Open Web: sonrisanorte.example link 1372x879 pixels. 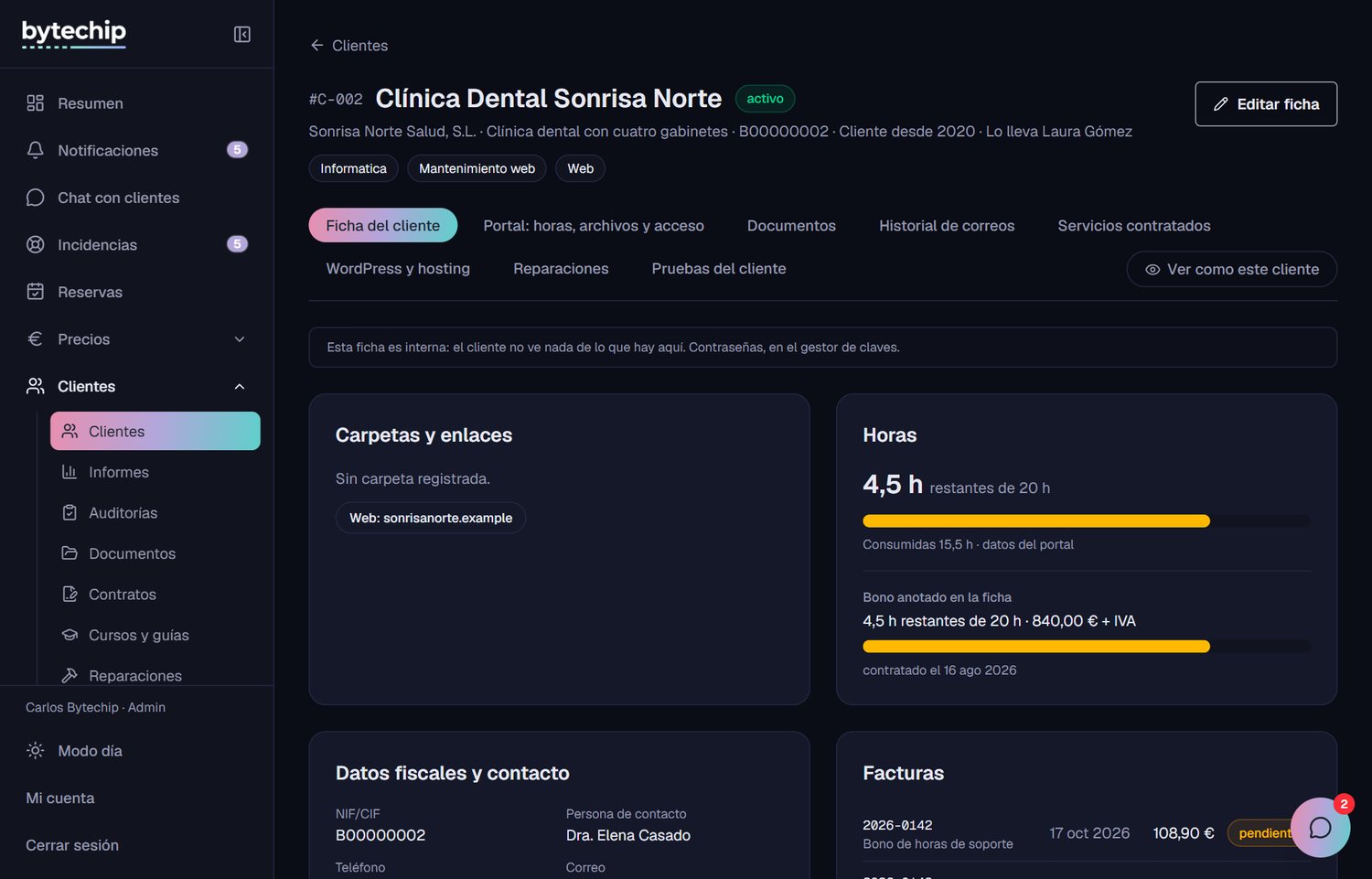click(431, 518)
